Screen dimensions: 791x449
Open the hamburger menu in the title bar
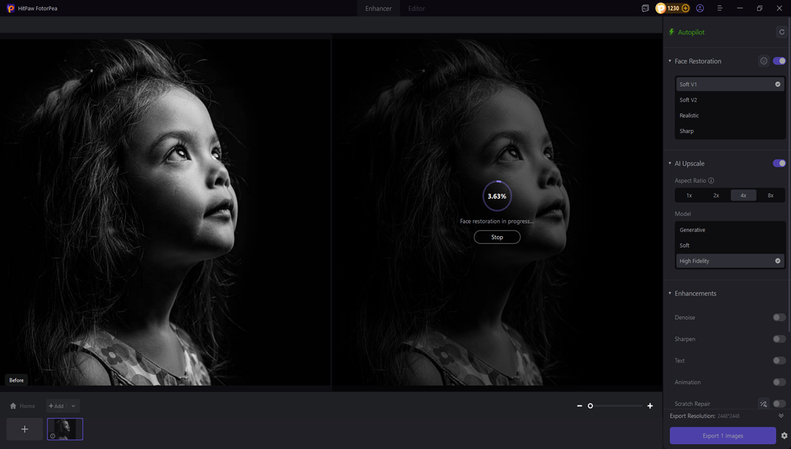[720, 8]
